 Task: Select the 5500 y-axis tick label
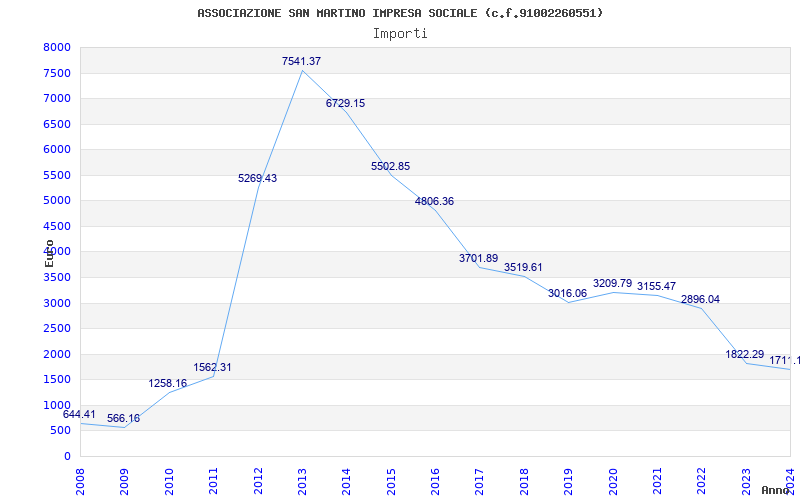pyautogui.click(x=57, y=175)
